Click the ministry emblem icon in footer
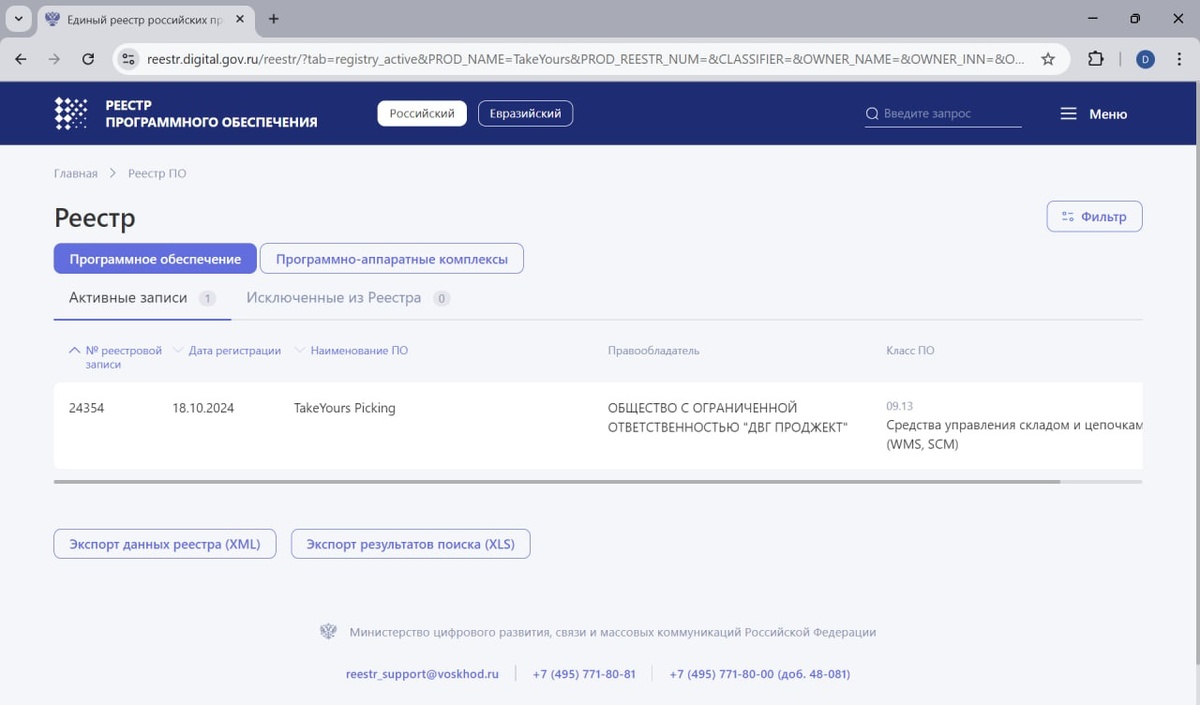 tap(328, 632)
